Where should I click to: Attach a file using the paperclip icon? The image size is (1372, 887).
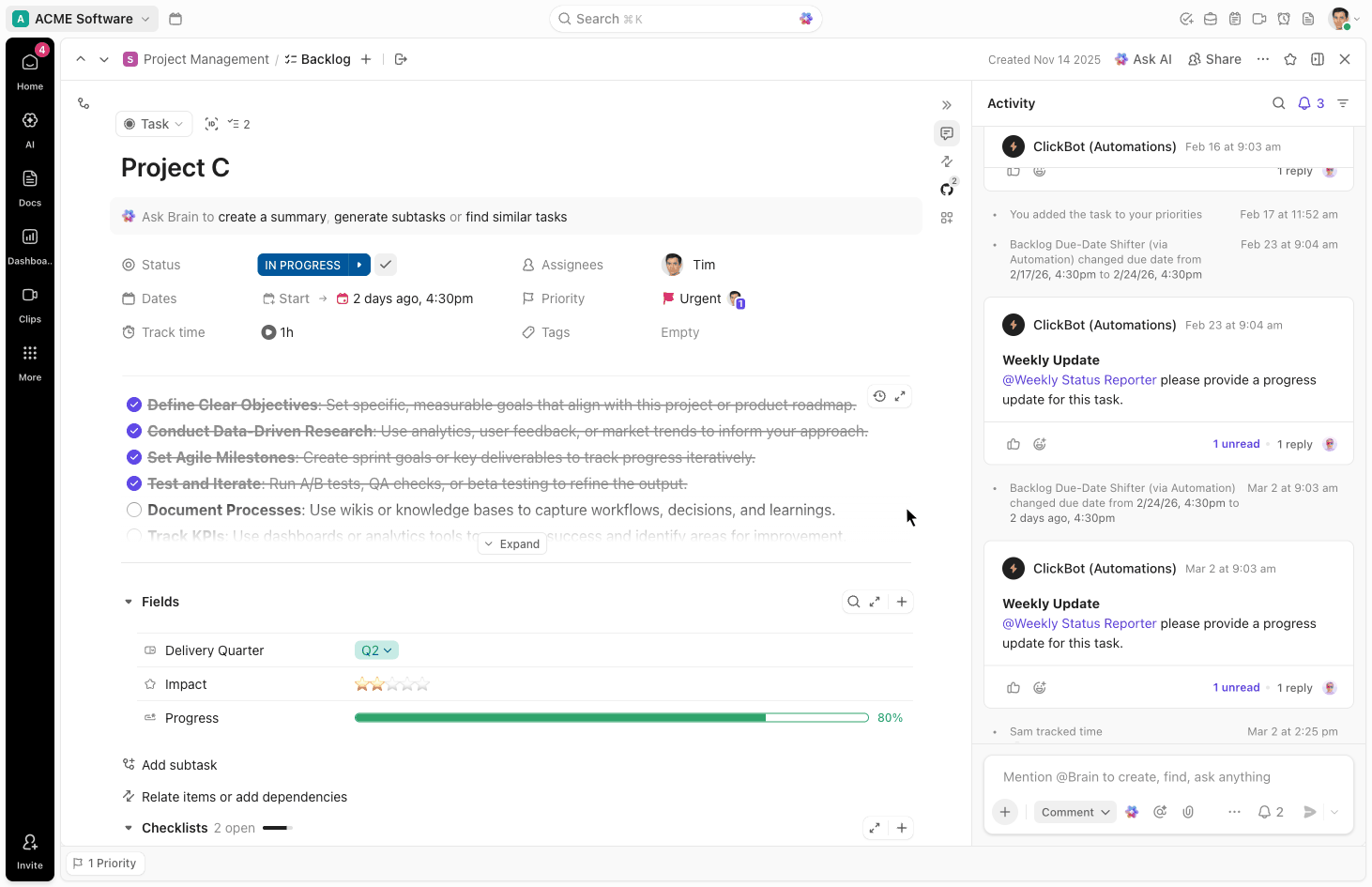(1188, 811)
